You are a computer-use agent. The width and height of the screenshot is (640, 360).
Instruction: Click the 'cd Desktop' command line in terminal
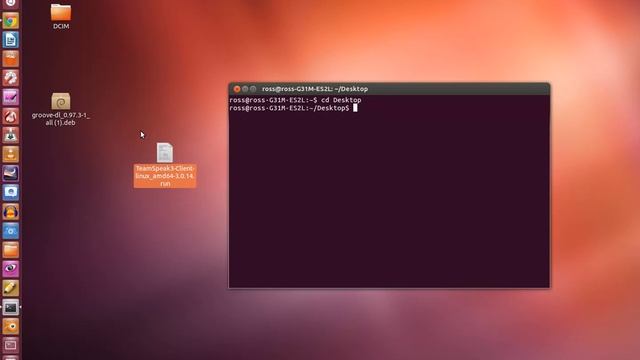[x=295, y=100]
